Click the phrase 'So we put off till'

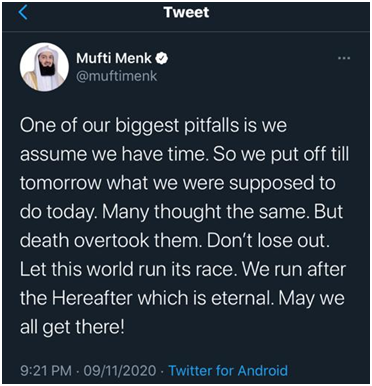281,154
